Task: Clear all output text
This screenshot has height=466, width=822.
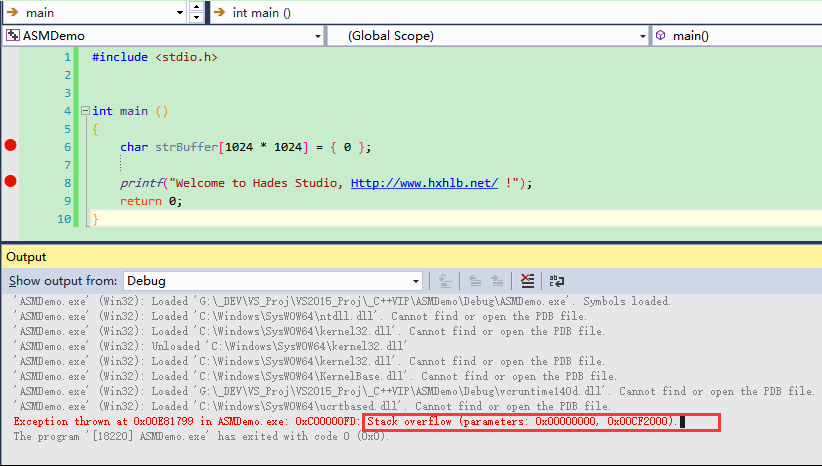Action: (x=528, y=281)
